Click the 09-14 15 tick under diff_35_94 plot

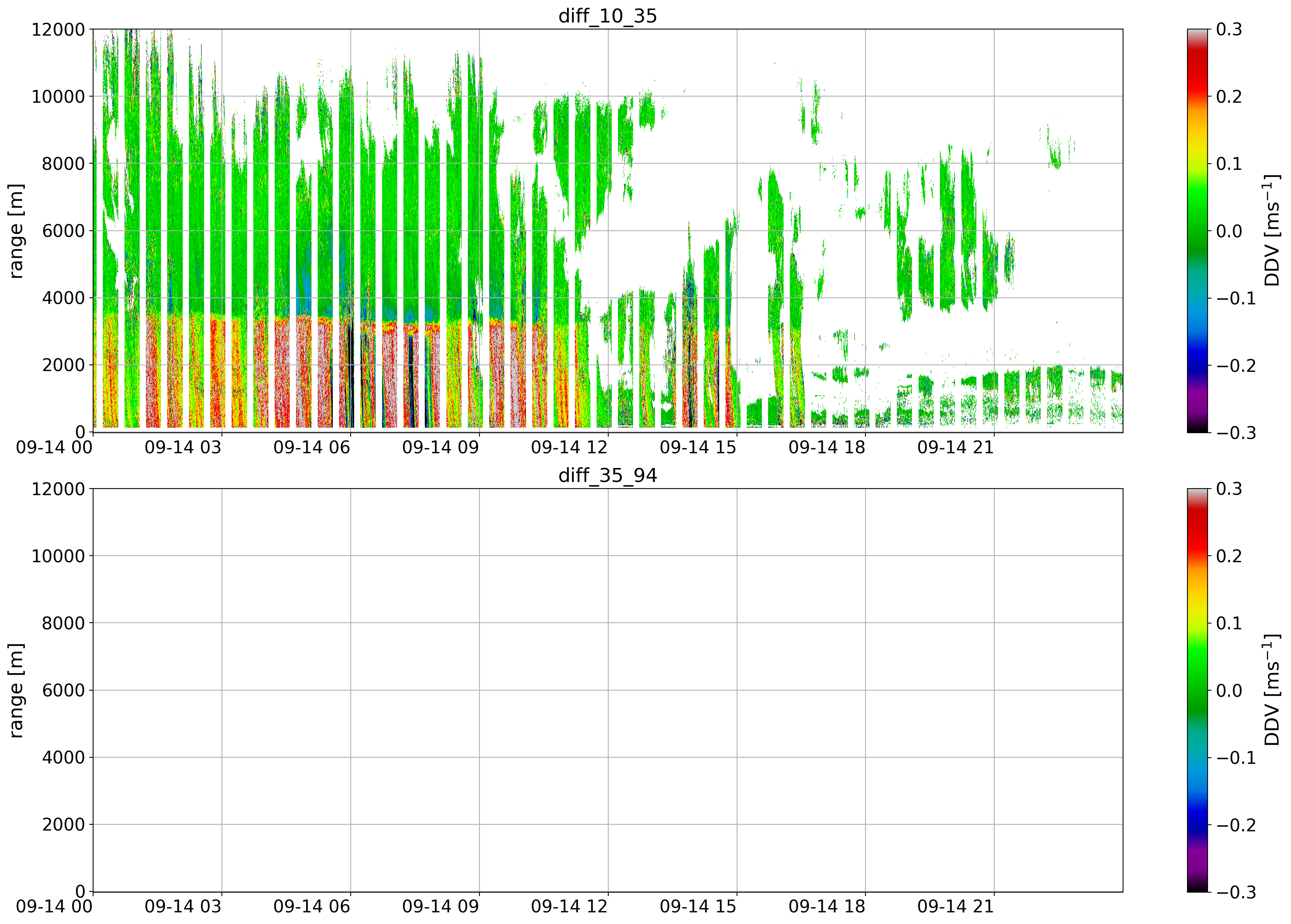click(698, 907)
